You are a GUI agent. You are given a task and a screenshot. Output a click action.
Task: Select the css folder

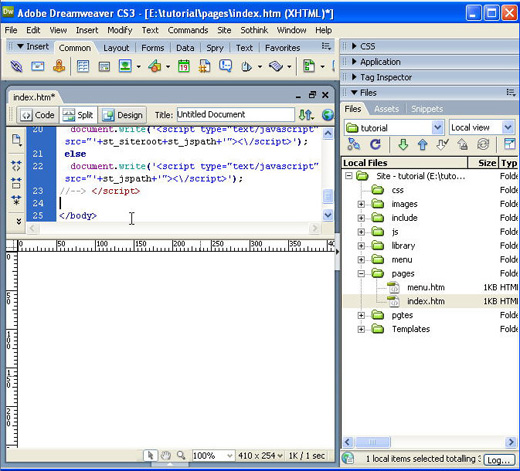click(398, 190)
